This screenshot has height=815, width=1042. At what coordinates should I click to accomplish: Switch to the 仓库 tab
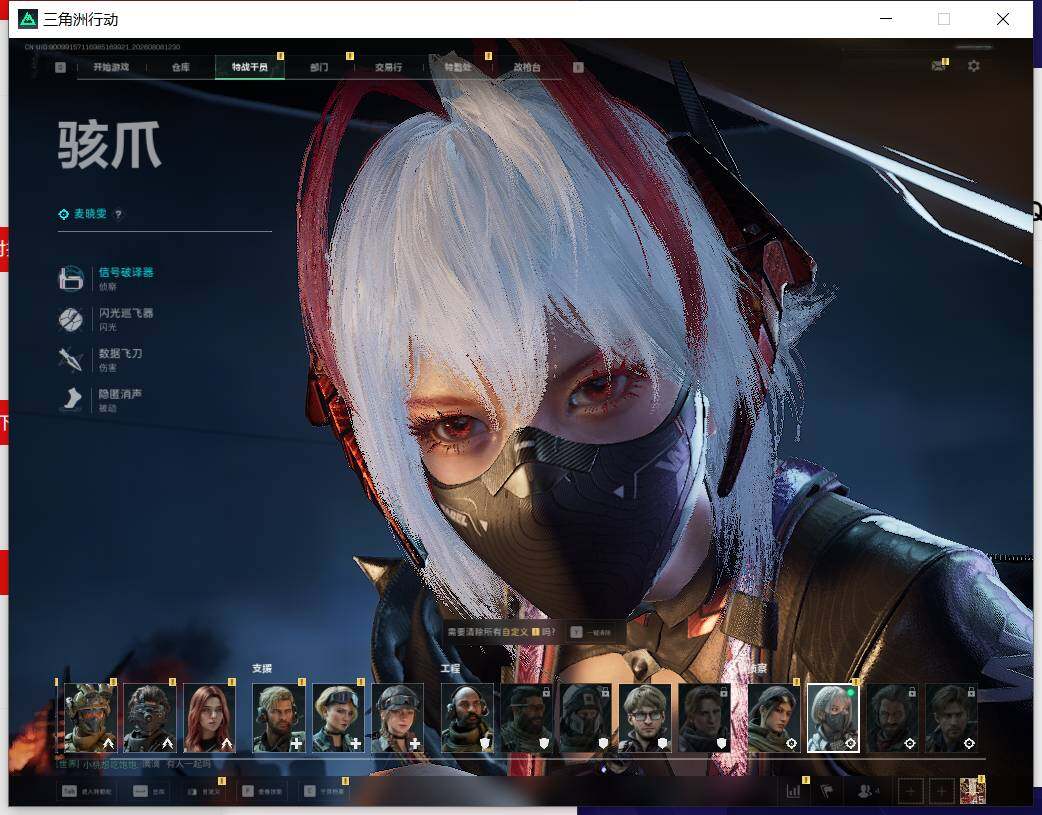[181, 67]
